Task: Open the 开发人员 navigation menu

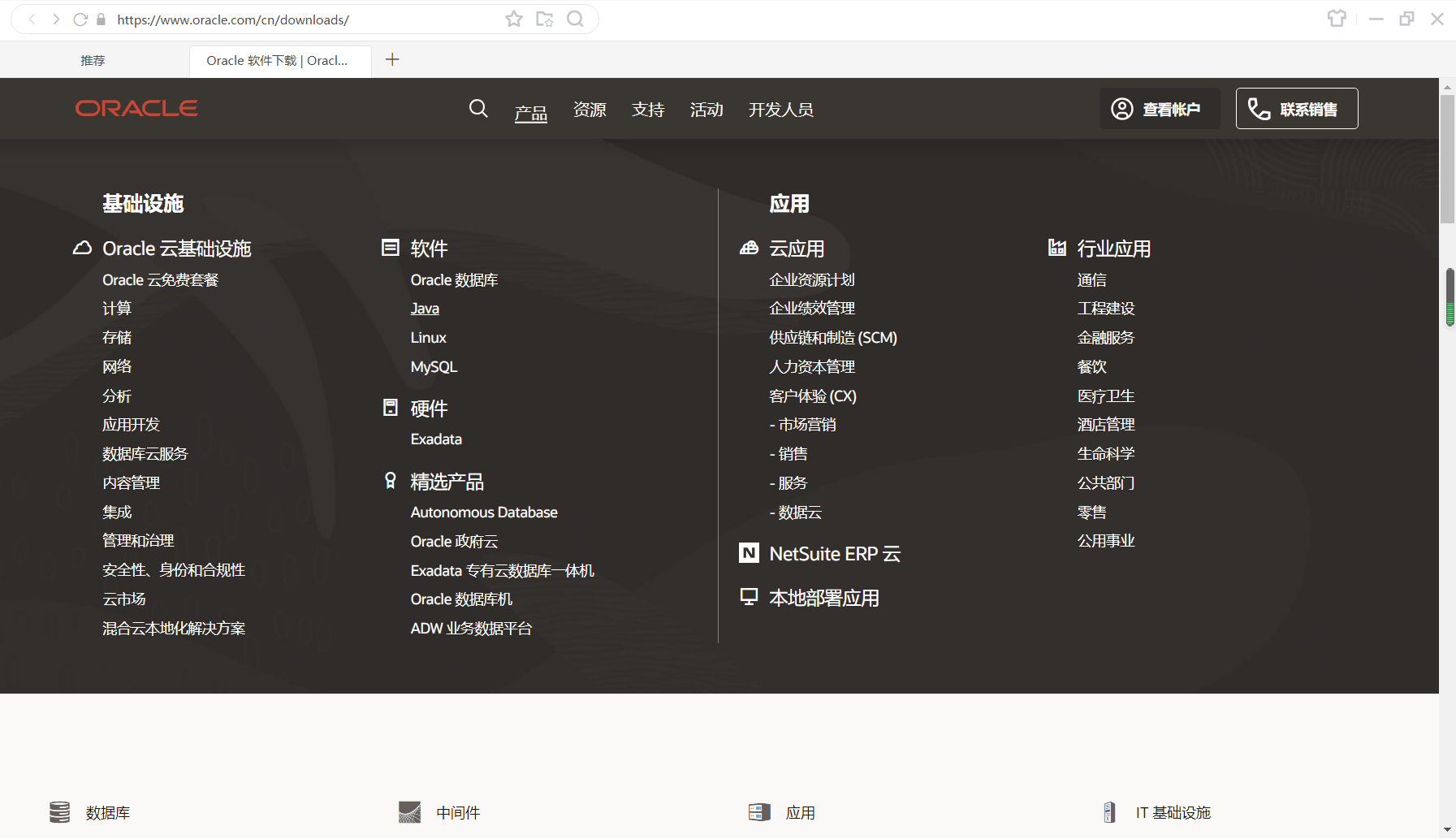Action: click(781, 110)
